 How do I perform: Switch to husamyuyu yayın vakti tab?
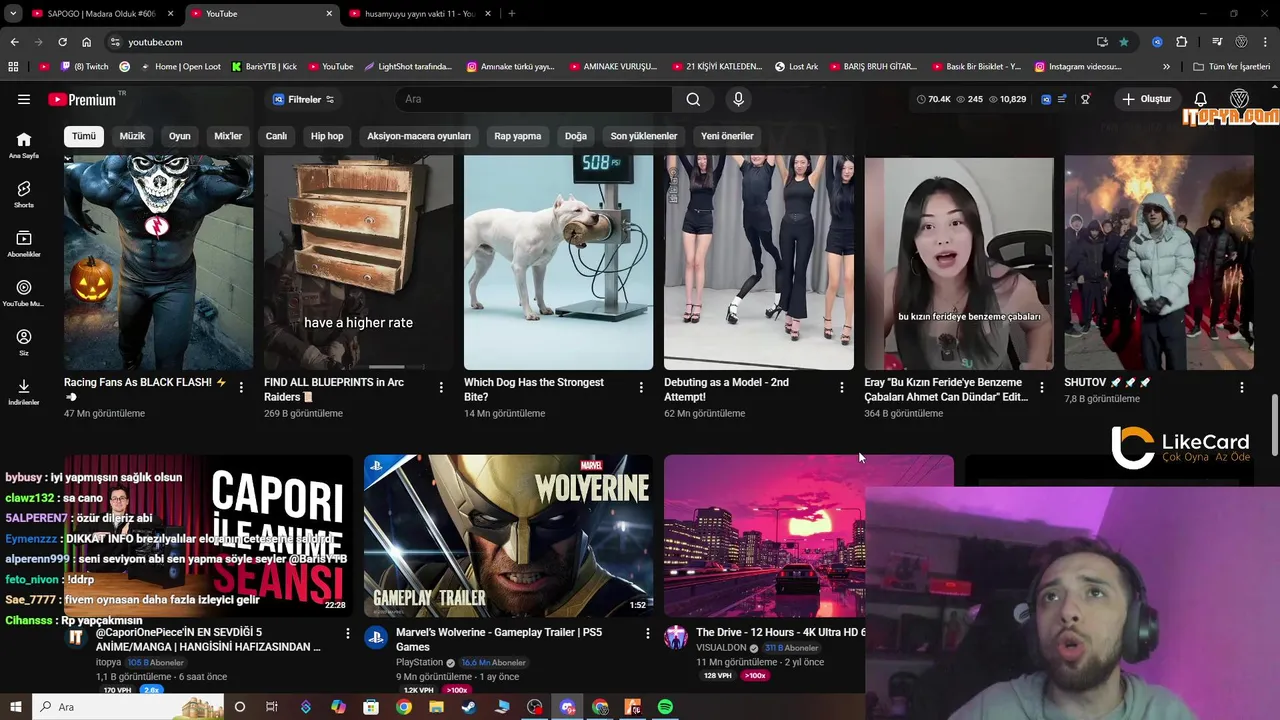[419, 14]
